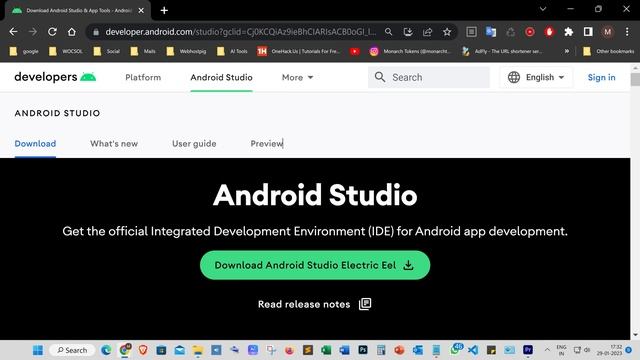The width and height of the screenshot is (640, 360).
Task: Click the browser address bar URL
Action: [240, 32]
